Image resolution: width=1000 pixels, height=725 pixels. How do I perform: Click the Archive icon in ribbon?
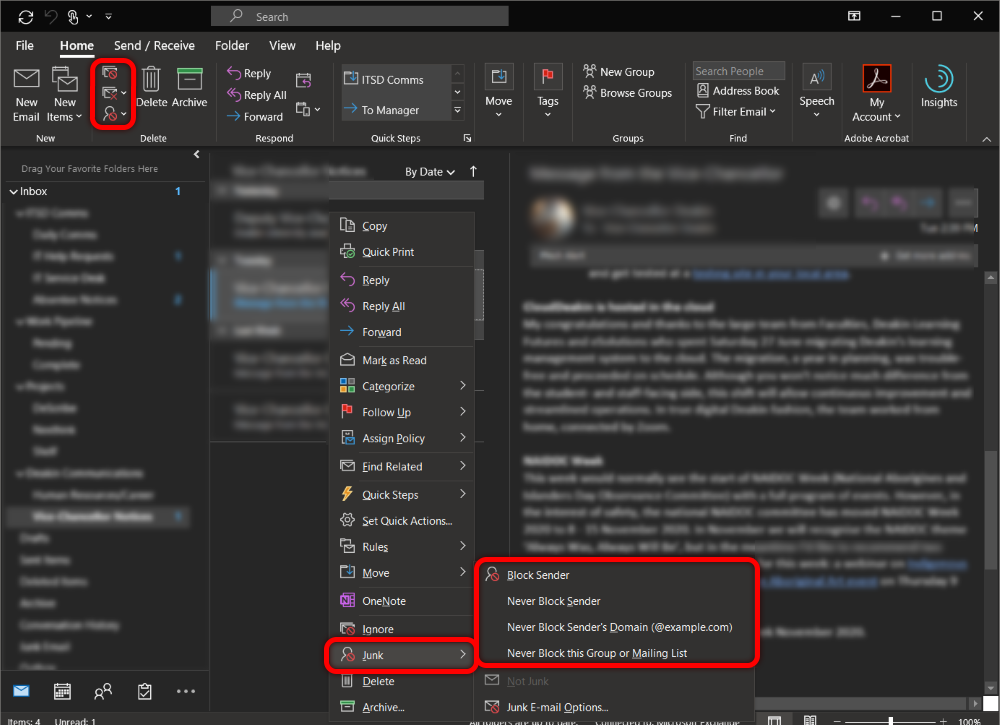189,80
